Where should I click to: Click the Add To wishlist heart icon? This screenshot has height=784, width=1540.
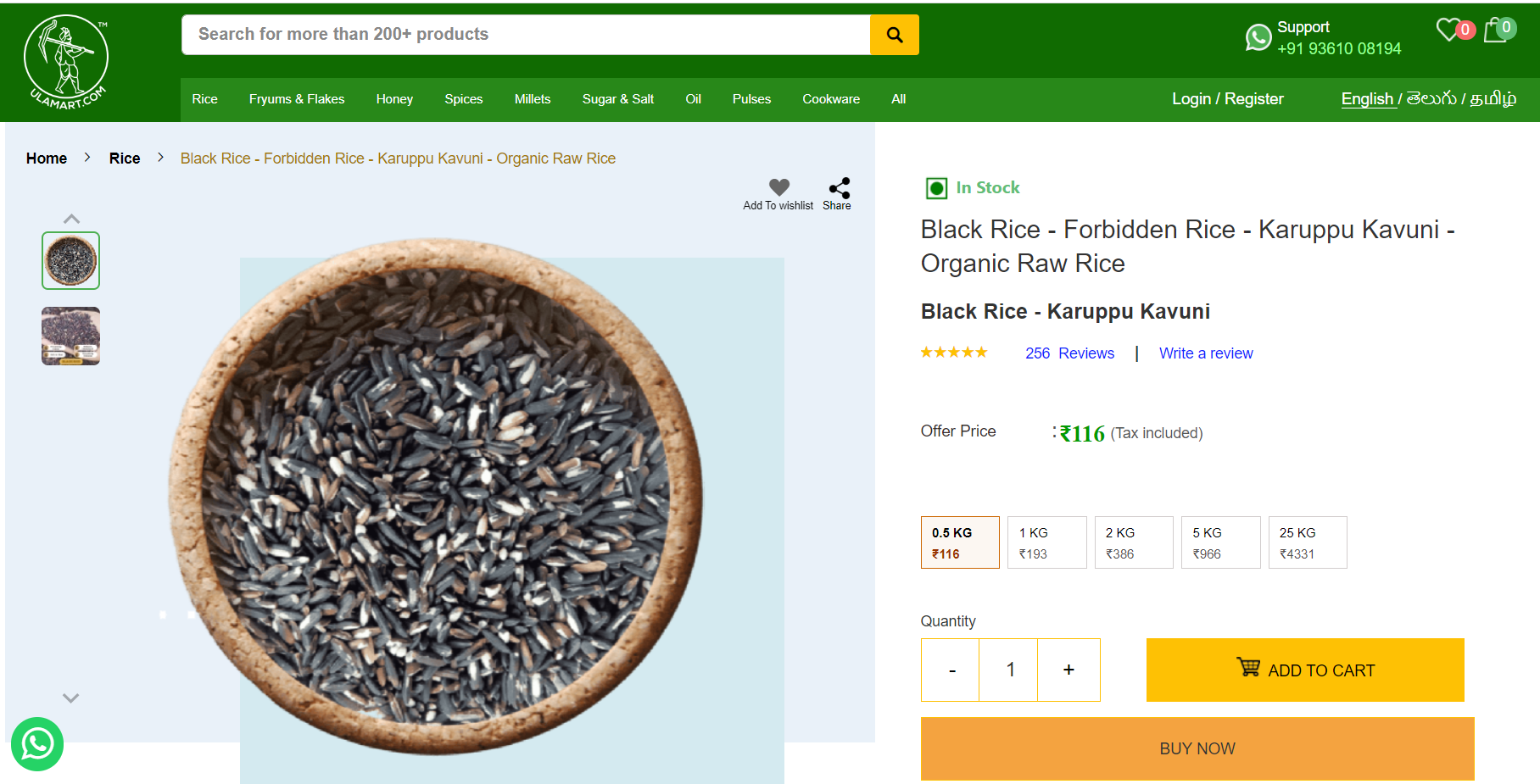point(778,187)
